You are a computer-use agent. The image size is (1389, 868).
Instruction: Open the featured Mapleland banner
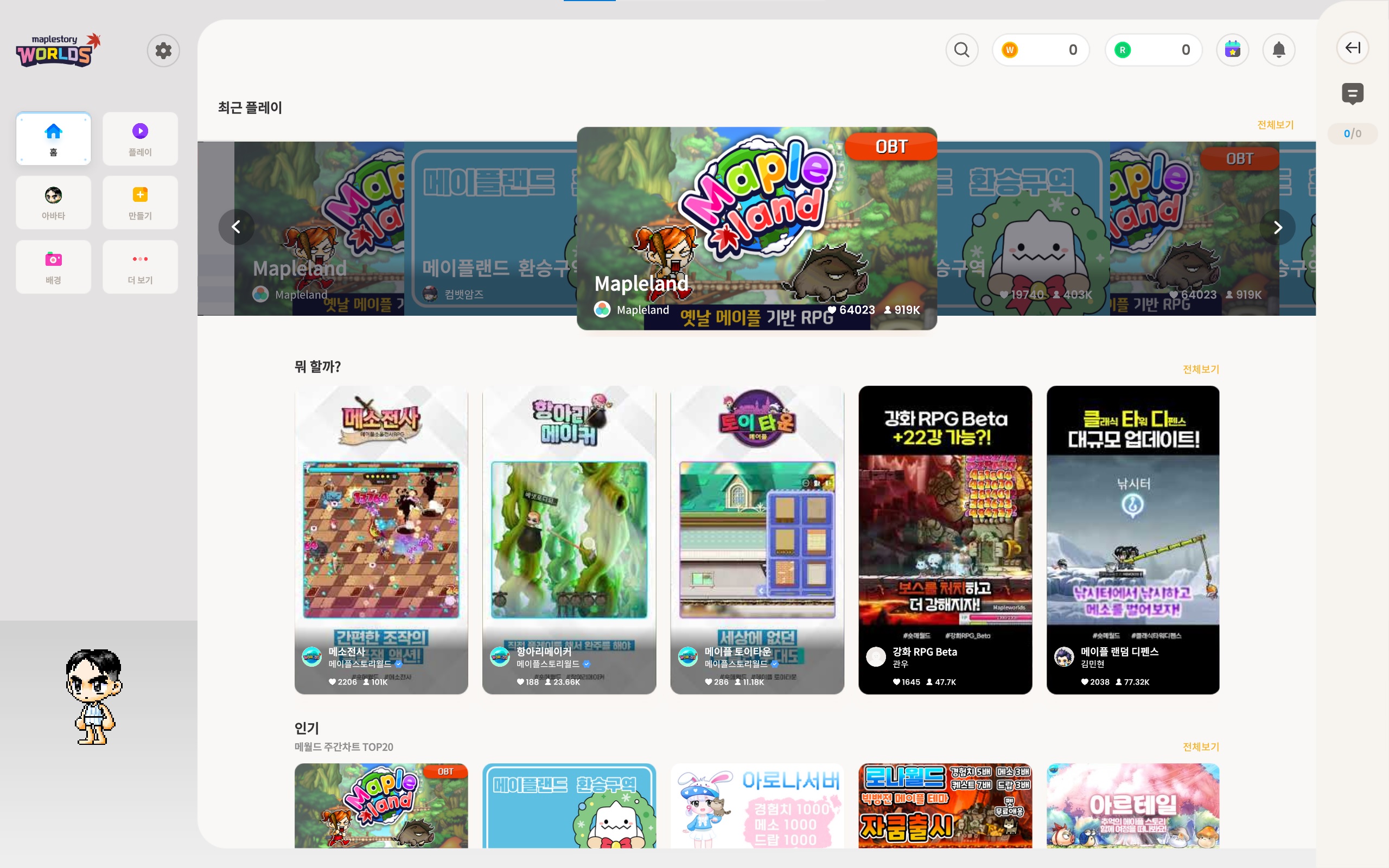(756, 228)
